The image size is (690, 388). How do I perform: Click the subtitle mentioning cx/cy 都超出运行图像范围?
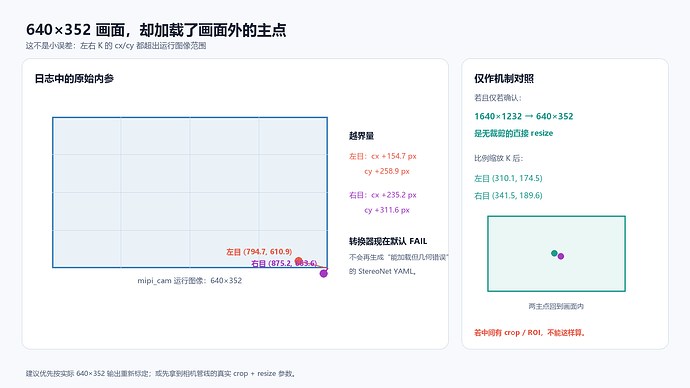click(116, 46)
